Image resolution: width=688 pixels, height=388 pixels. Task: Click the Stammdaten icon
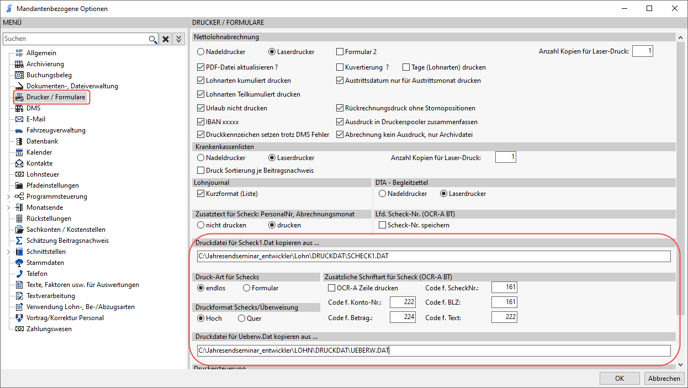tap(19, 262)
